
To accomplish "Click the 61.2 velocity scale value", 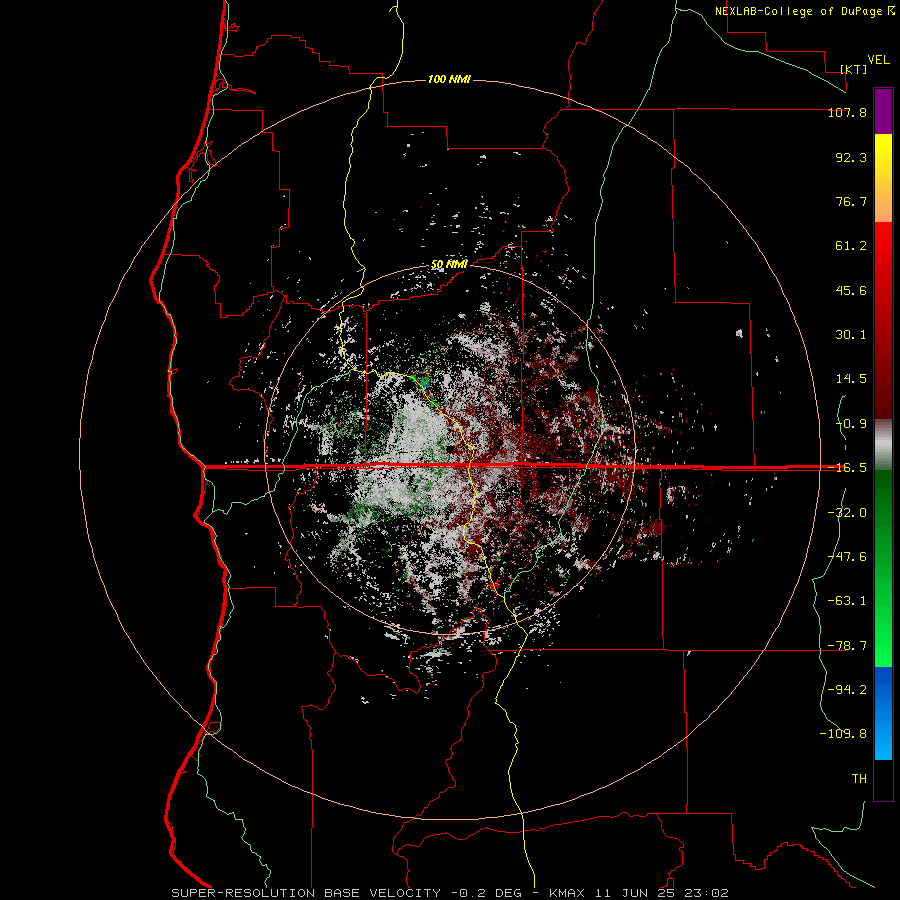I will (x=851, y=246).
